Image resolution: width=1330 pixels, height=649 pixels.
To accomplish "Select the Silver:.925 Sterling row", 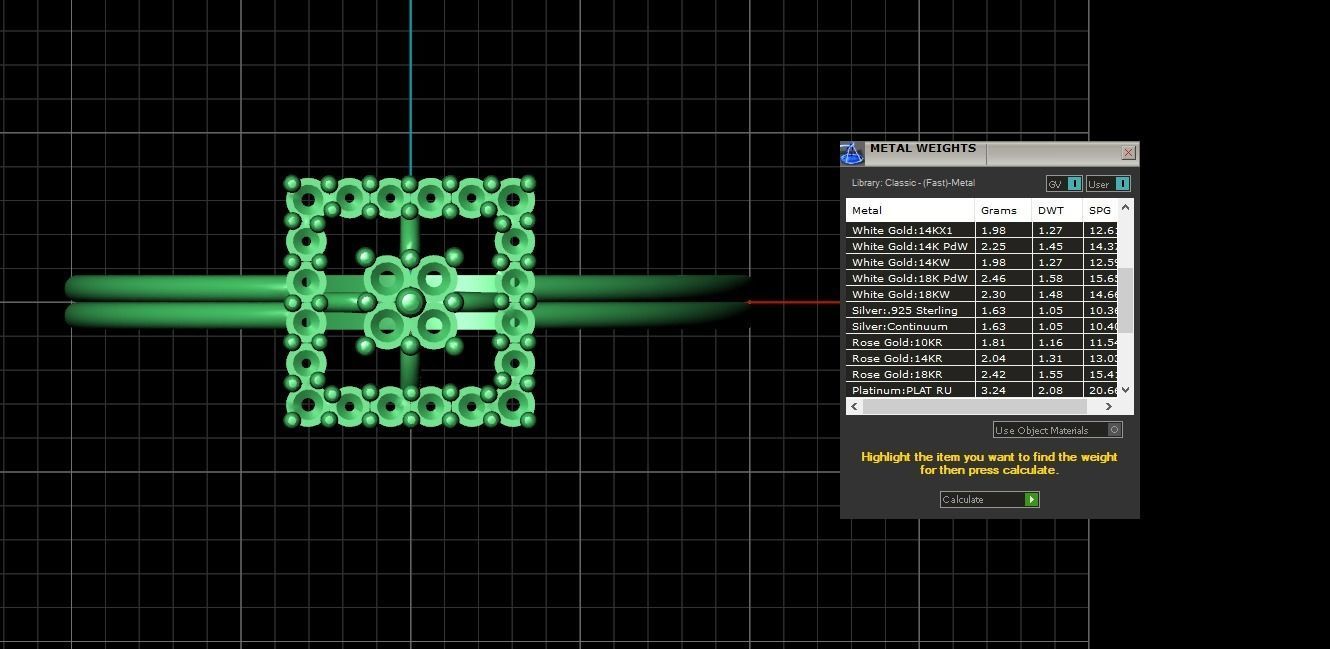I will click(x=982, y=310).
